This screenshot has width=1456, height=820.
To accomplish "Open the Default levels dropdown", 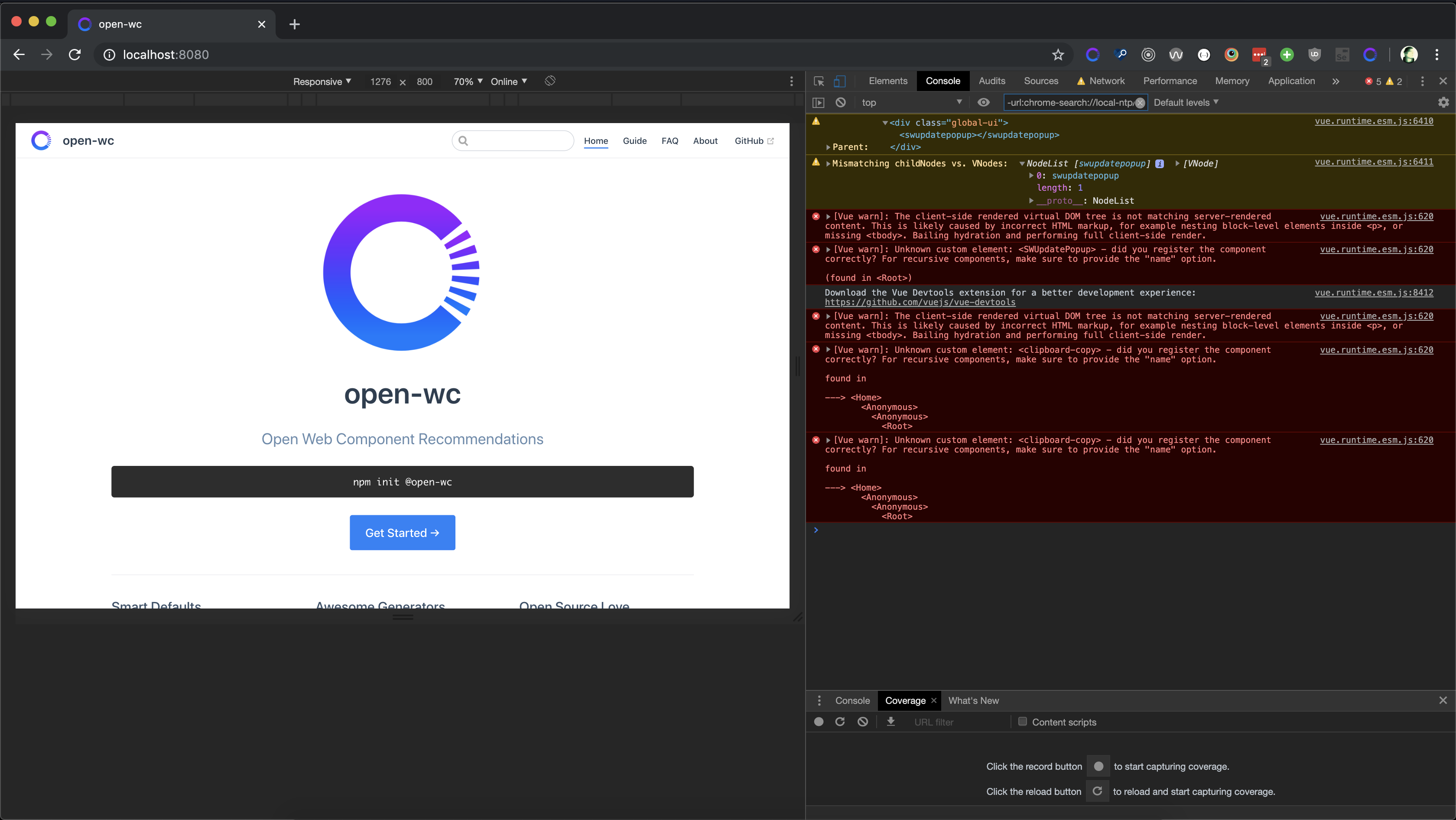I will [x=1186, y=102].
